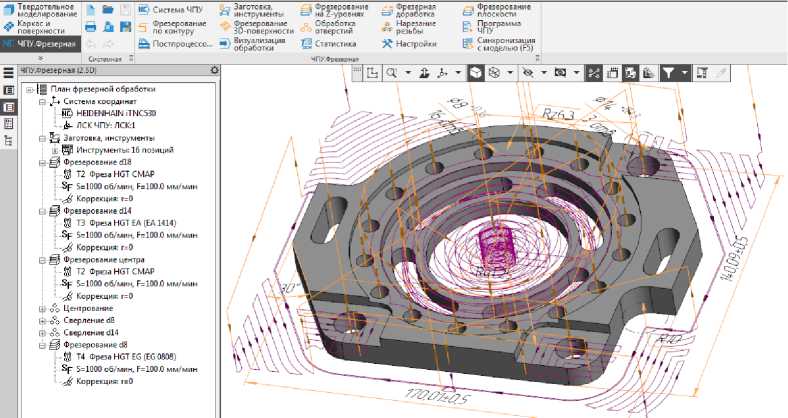Image resolution: width=788 pixels, height=418 pixels.
Task: Open the first model tree panel icon
Action: pyautogui.click(x=9, y=90)
